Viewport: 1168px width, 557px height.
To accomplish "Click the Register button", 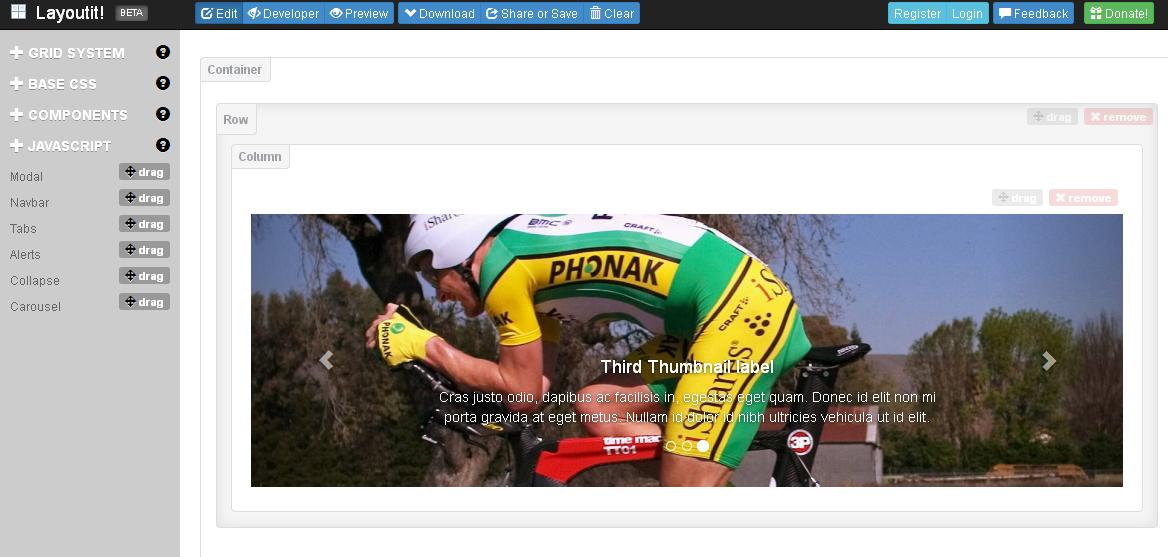I will pos(917,13).
